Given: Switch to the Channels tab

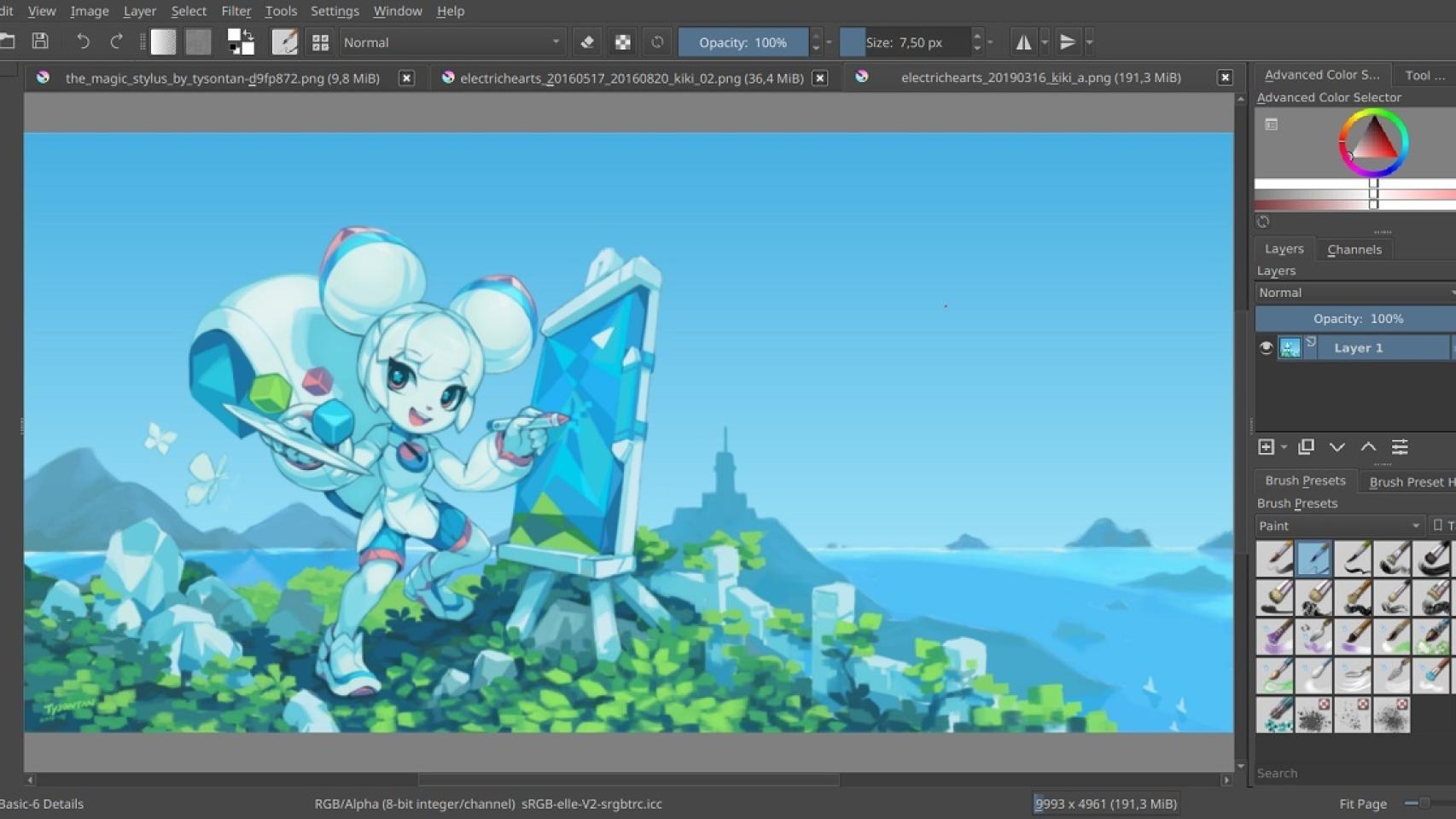Looking at the screenshot, I should click(x=1354, y=249).
